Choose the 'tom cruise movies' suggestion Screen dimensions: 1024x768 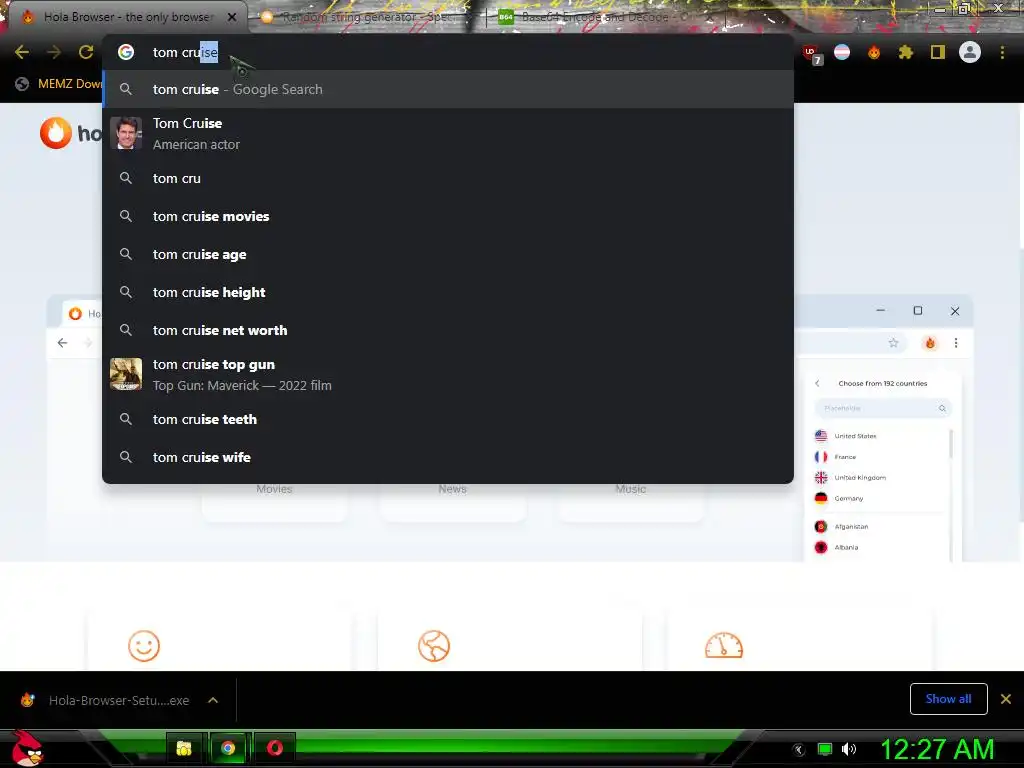pos(448,216)
